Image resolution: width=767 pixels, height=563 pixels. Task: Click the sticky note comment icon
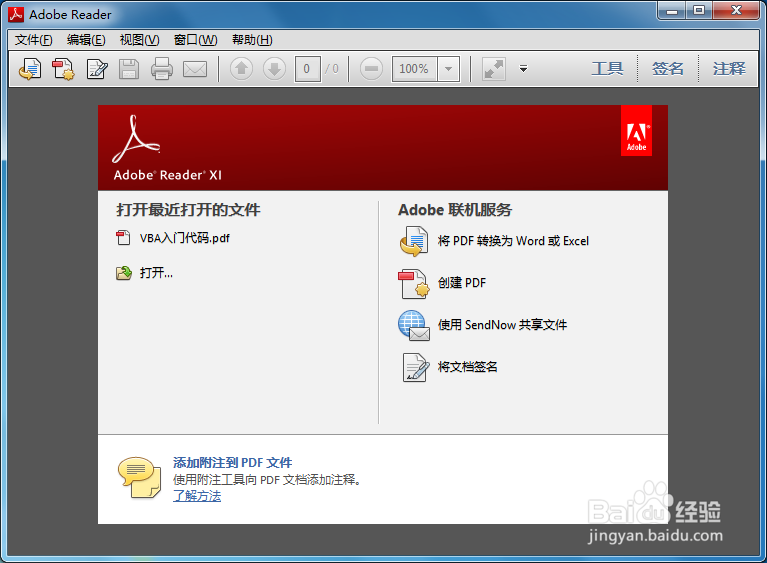pyautogui.click(x=139, y=477)
